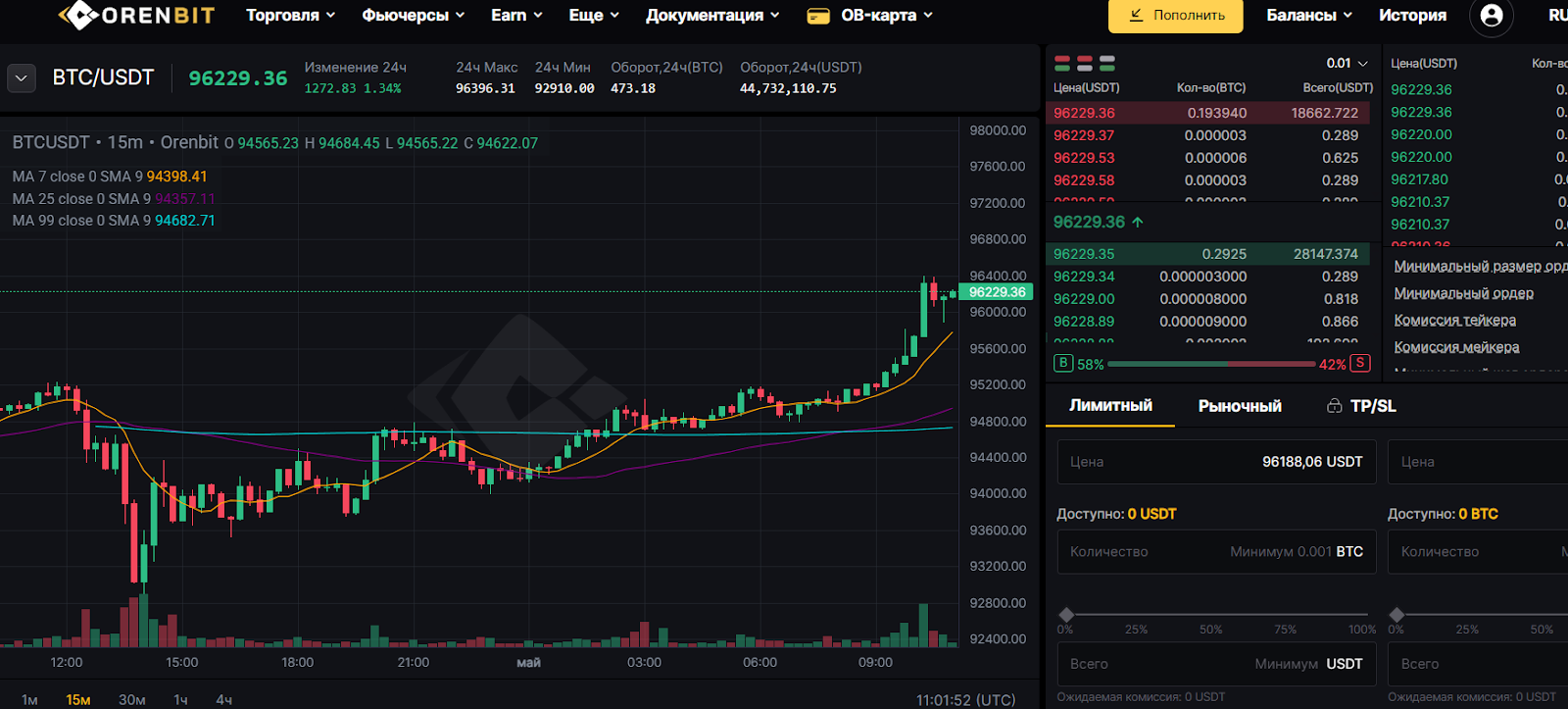Show bids-only order book view
This screenshot has height=709, width=1568.
click(x=1107, y=63)
